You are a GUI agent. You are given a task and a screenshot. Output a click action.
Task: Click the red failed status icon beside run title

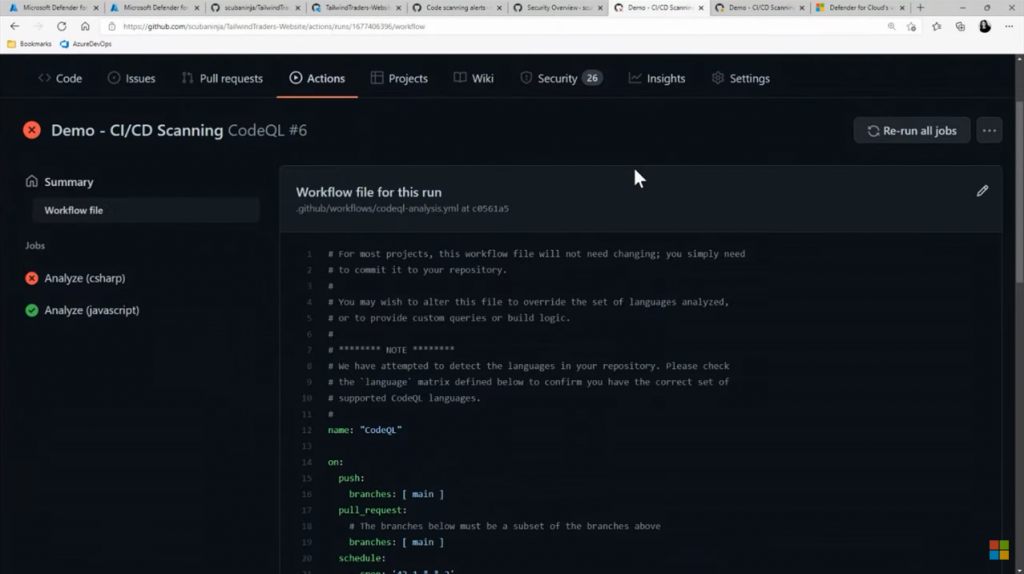pos(31,130)
